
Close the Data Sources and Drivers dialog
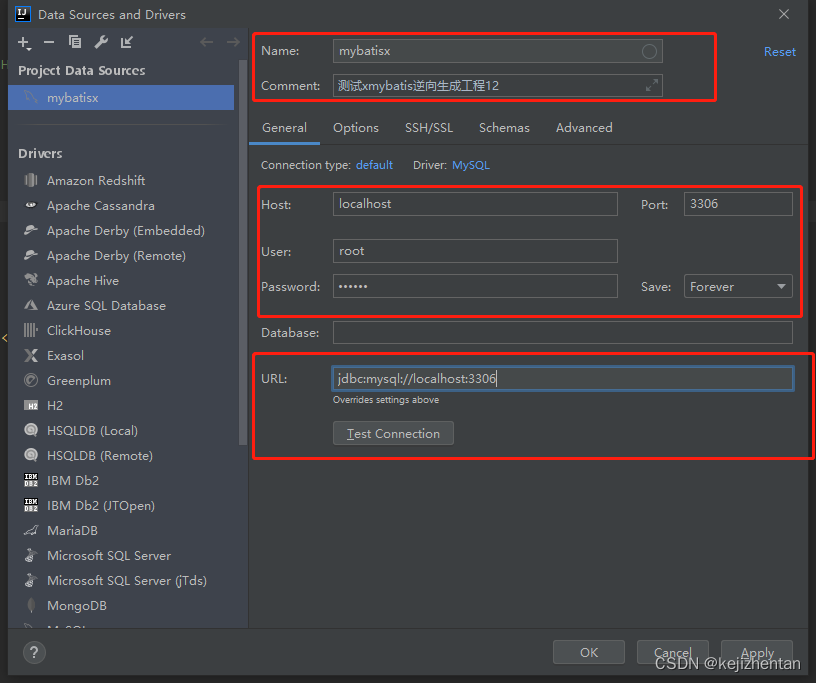tap(784, 14)
